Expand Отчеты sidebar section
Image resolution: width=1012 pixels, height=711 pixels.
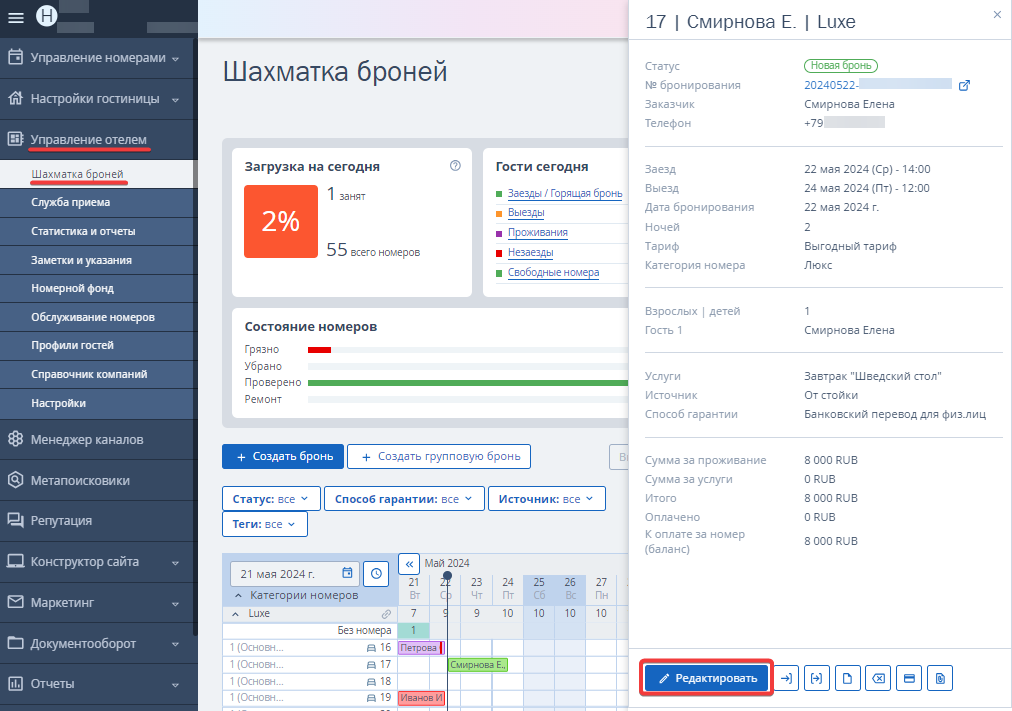tap(176, 685)
